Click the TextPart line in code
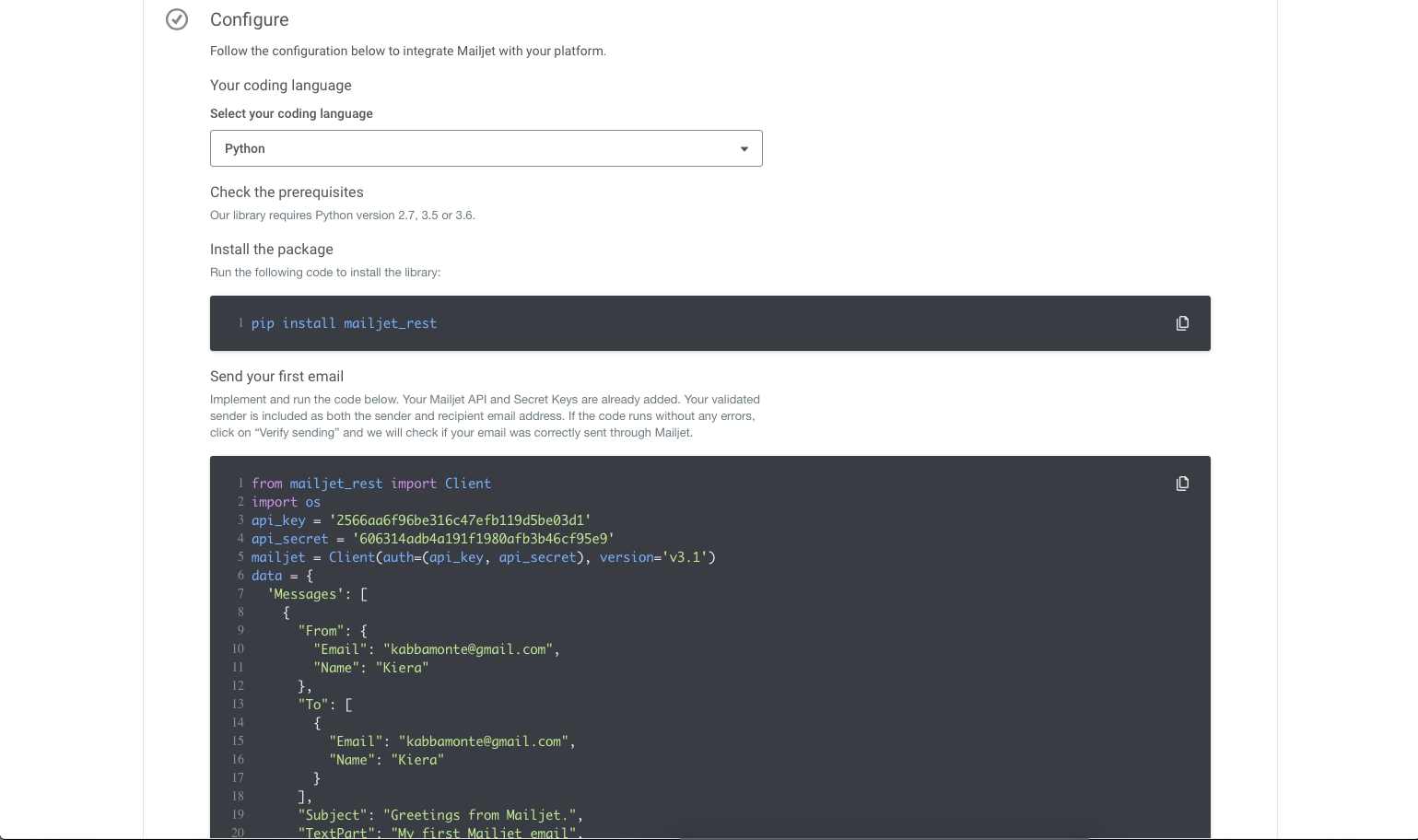1418x840 pixels. click(x=440, y=833)
